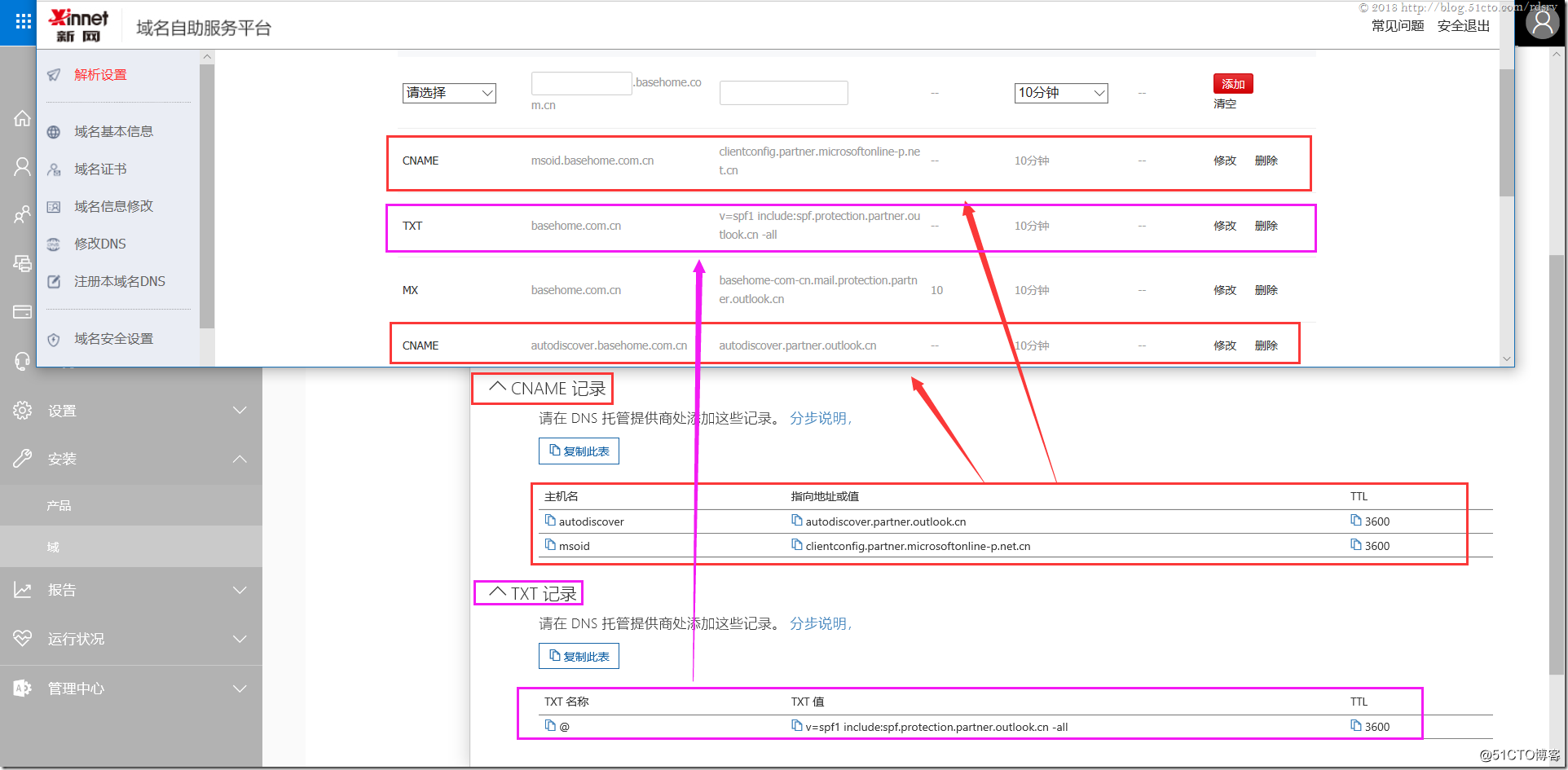Open 常见问题 link in header
Viewport: 1568px width, 770px height.
(x=1398, y=26)
